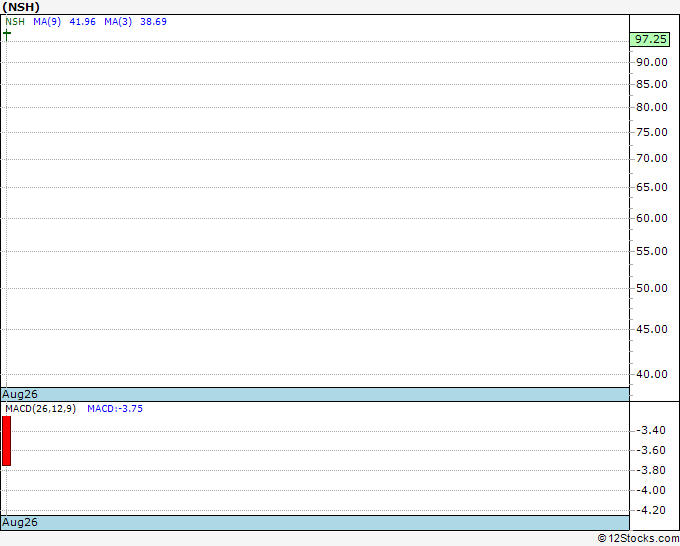
Task: Click the 70.00 price axis label
Action: [x=651, y=158]
